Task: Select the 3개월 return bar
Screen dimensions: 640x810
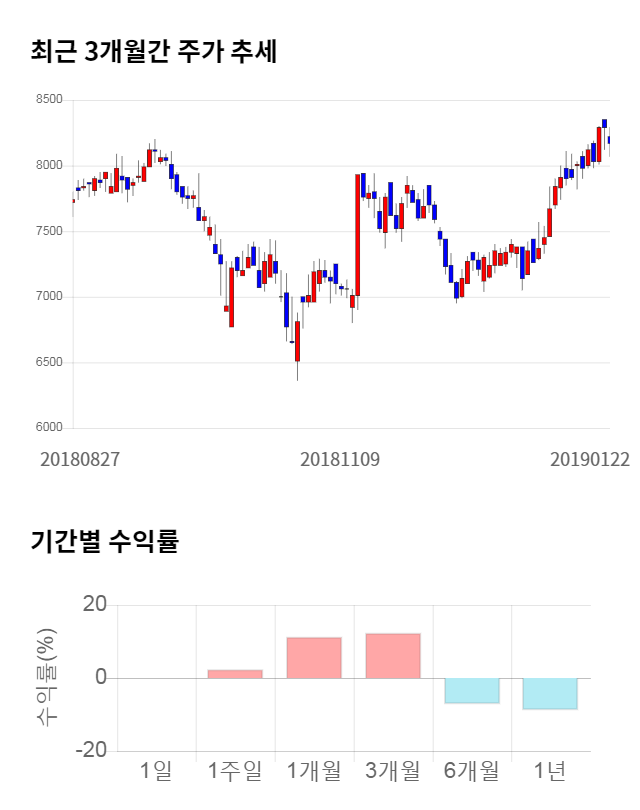Action: (393, 656)
